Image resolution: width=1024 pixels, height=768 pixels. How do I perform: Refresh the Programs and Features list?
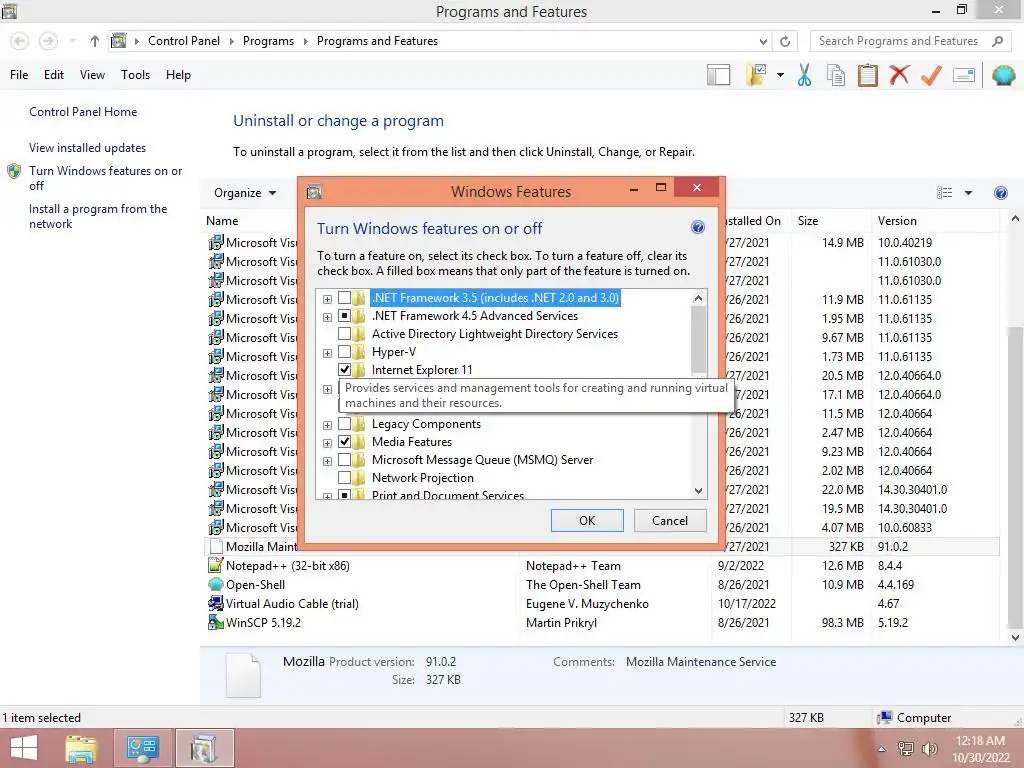[785, 41]
